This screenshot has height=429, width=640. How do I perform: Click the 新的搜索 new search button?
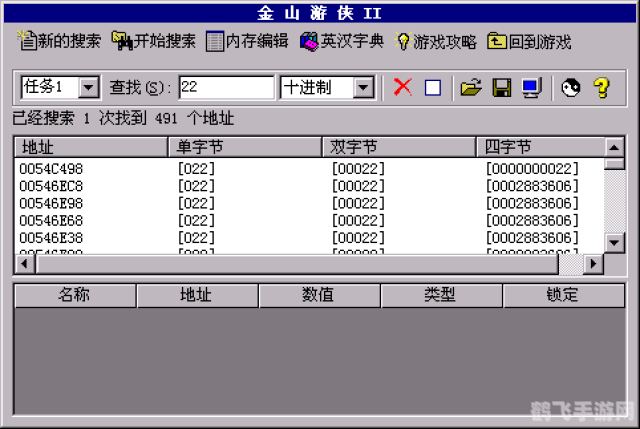(x=59, y=41)
